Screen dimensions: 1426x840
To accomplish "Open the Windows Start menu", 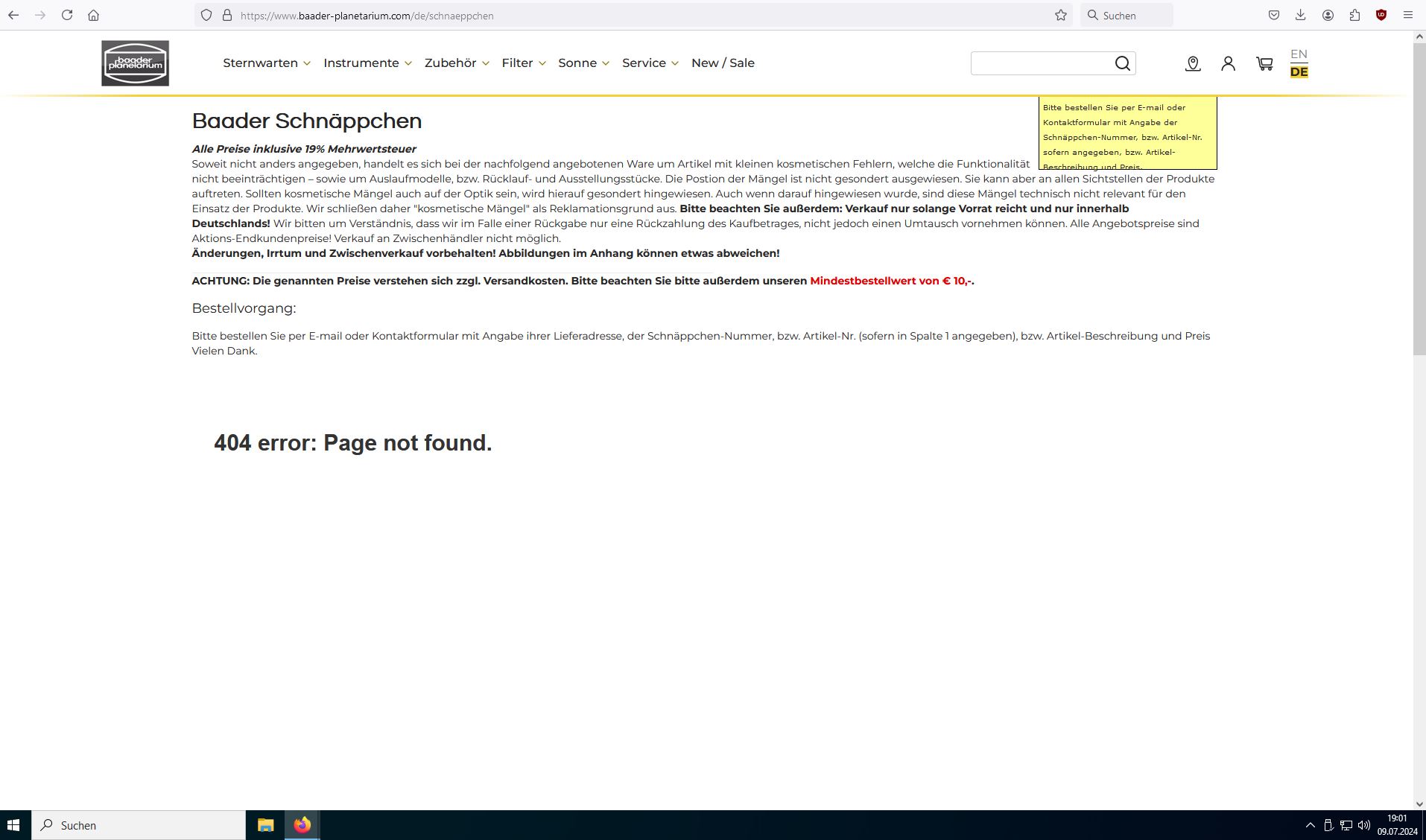I will click(13, 825).
